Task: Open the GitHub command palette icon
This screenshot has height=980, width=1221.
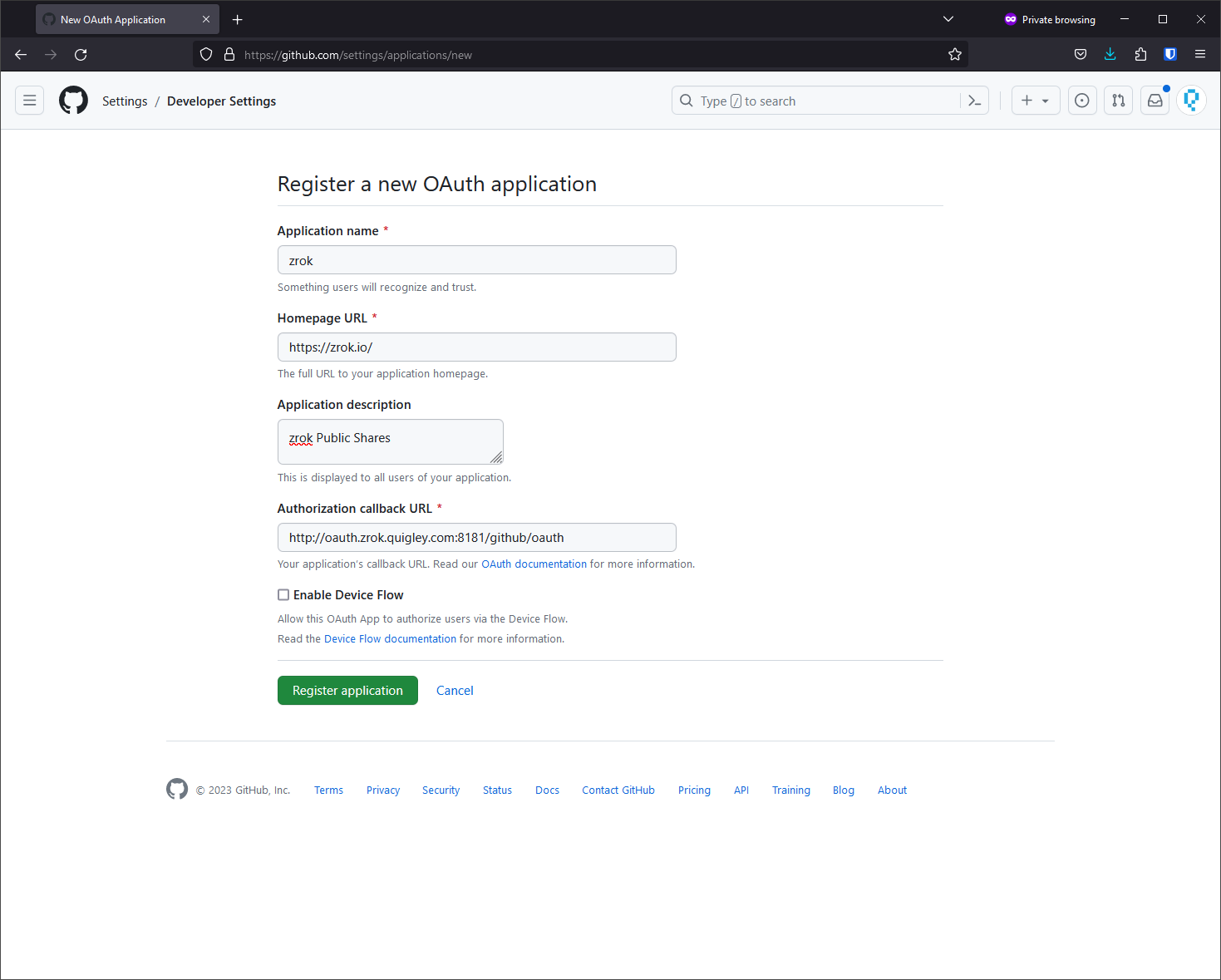Action: 974,101
